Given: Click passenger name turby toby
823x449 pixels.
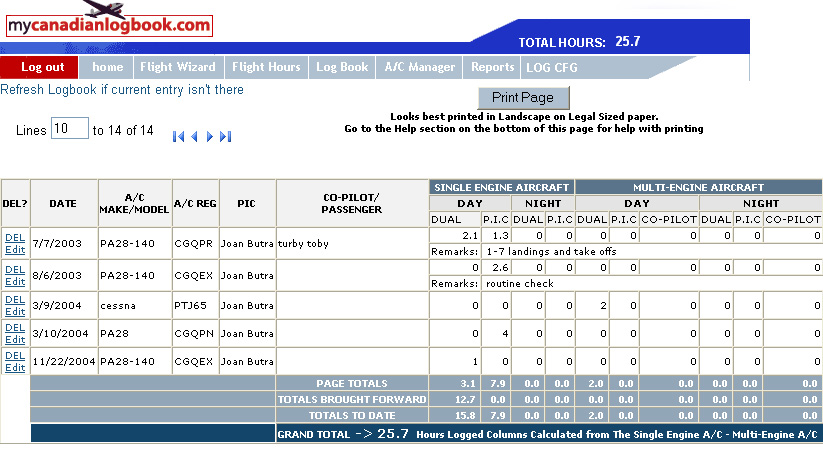Looking at the screenshot, I should pyautogui.click(x=303, y=244).
